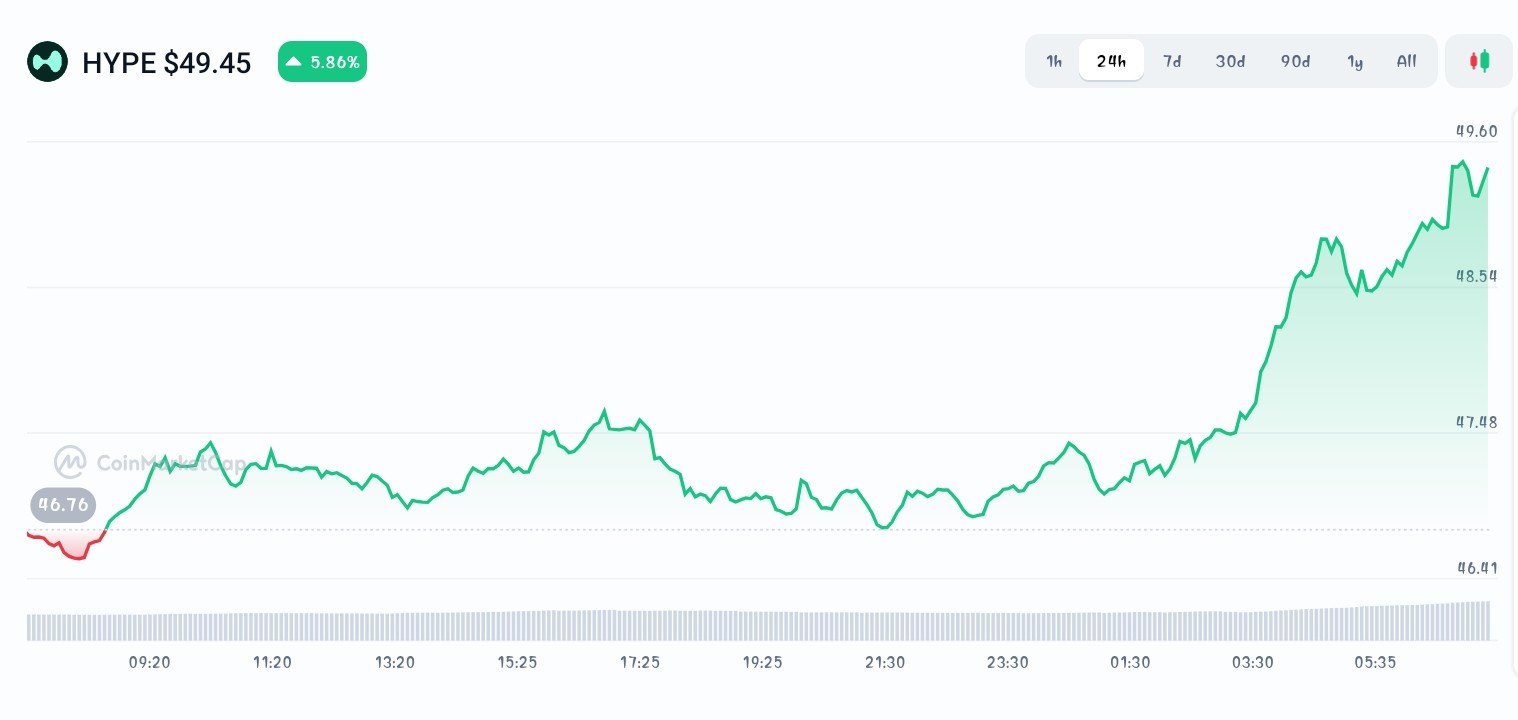The width and height of the screenshot is (1518, 720).
Task: Click the HYPE coin logo icon
Action: coord(47,61)
